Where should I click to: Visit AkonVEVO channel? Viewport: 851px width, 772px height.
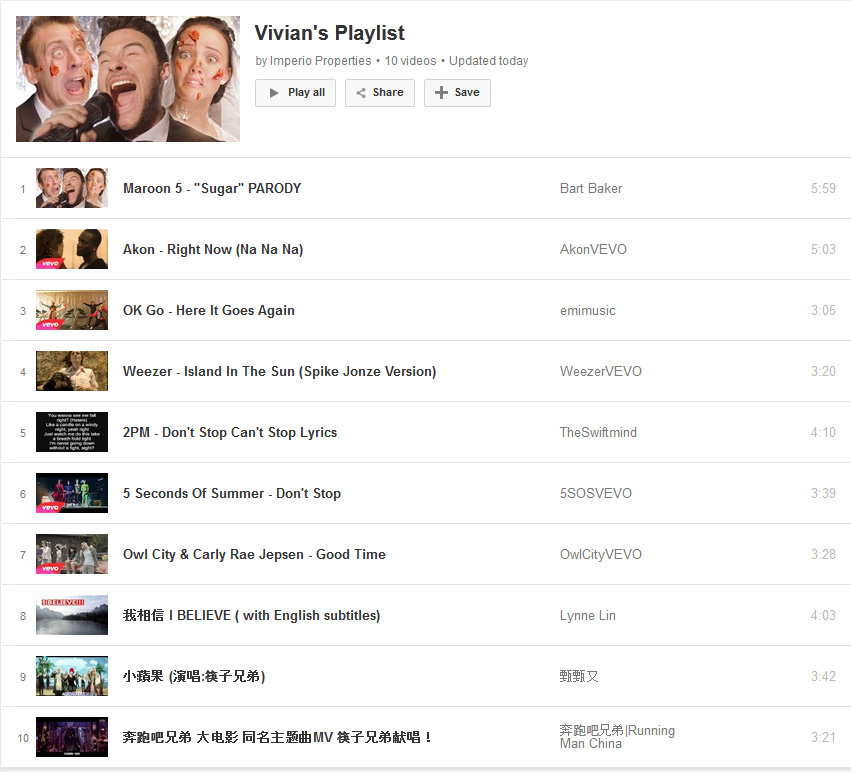pyautogui.click(x=593, y=249)
